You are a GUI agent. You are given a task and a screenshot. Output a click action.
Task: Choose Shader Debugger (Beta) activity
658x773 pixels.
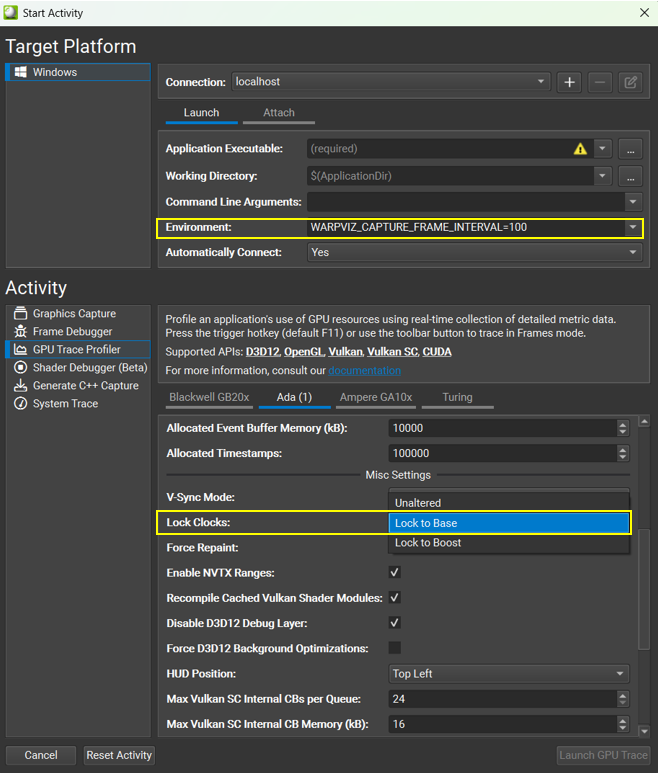89,368
